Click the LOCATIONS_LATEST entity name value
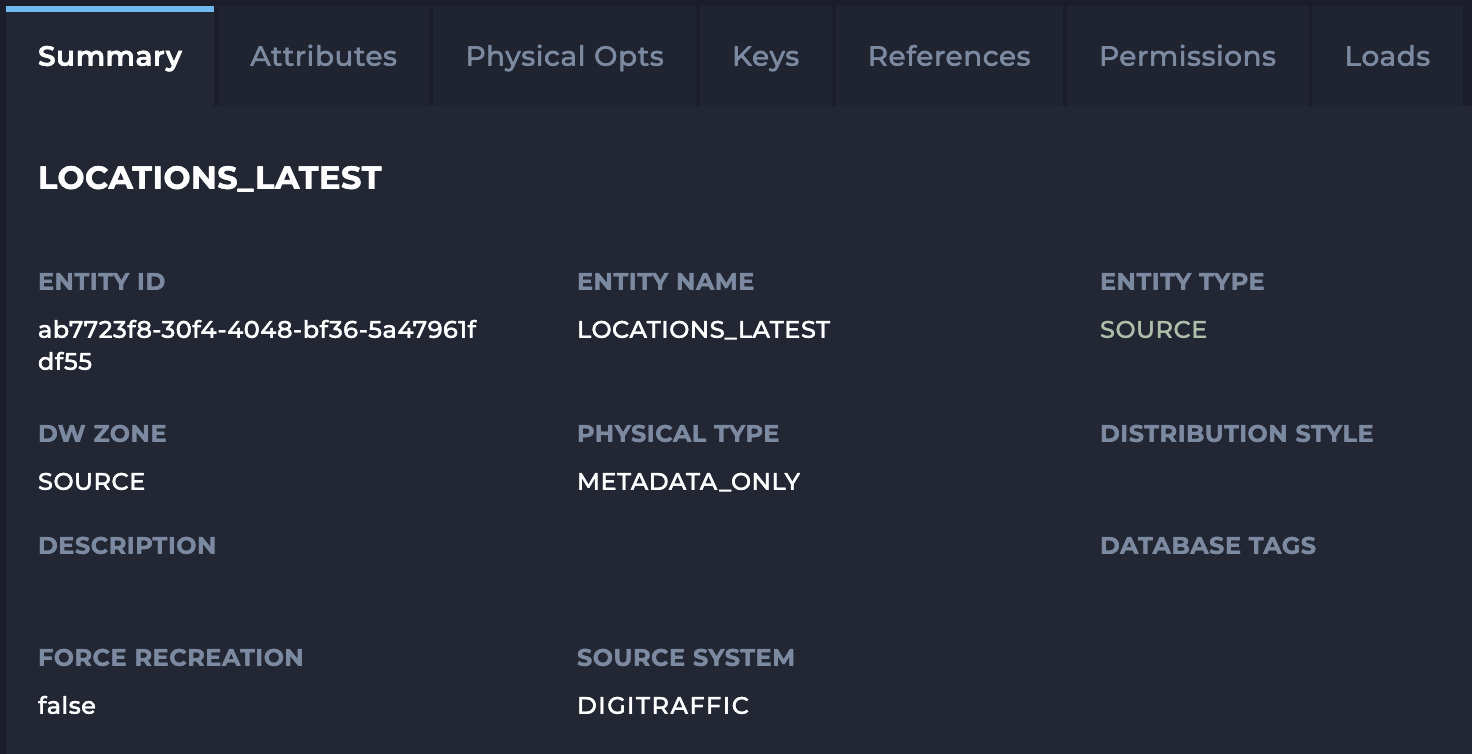The height and width of the screenshot is (754, 1472). (703, 329)
